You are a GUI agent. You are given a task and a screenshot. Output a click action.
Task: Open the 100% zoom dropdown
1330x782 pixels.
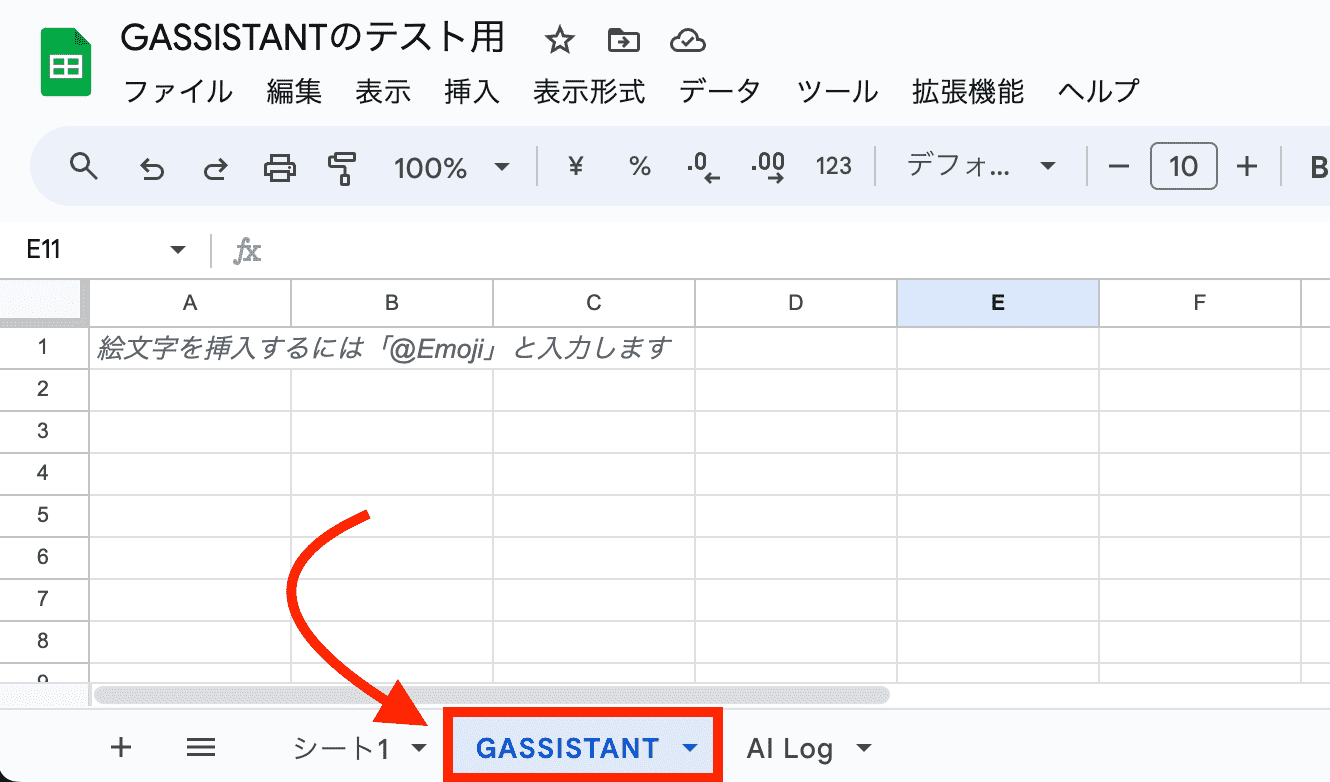(452, 167)
